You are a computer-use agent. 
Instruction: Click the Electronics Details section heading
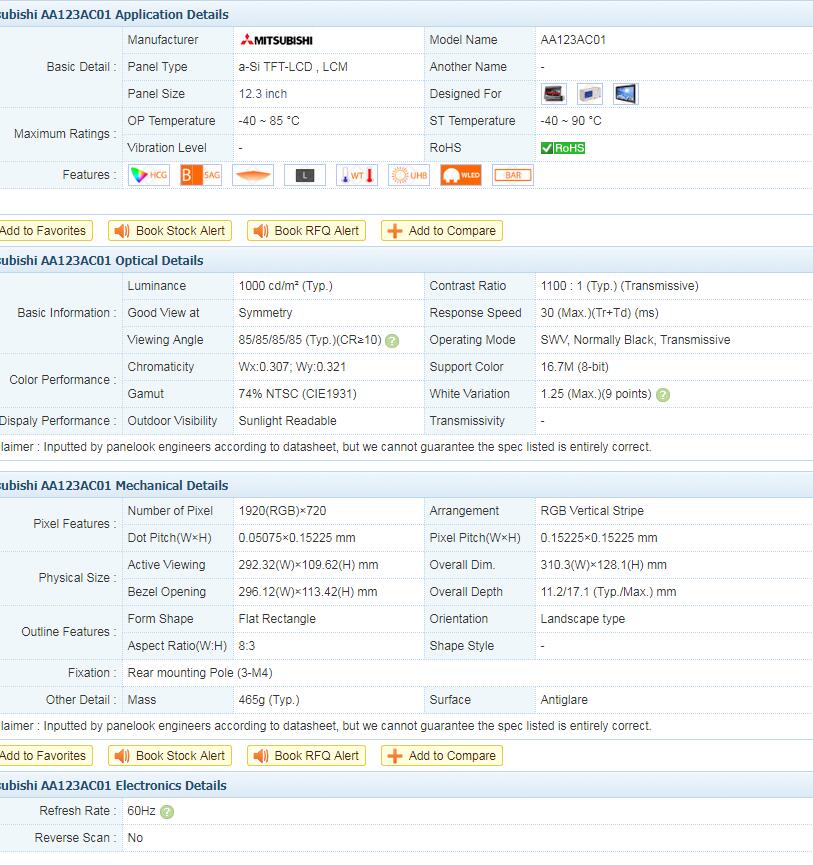(x=113, y=786)
